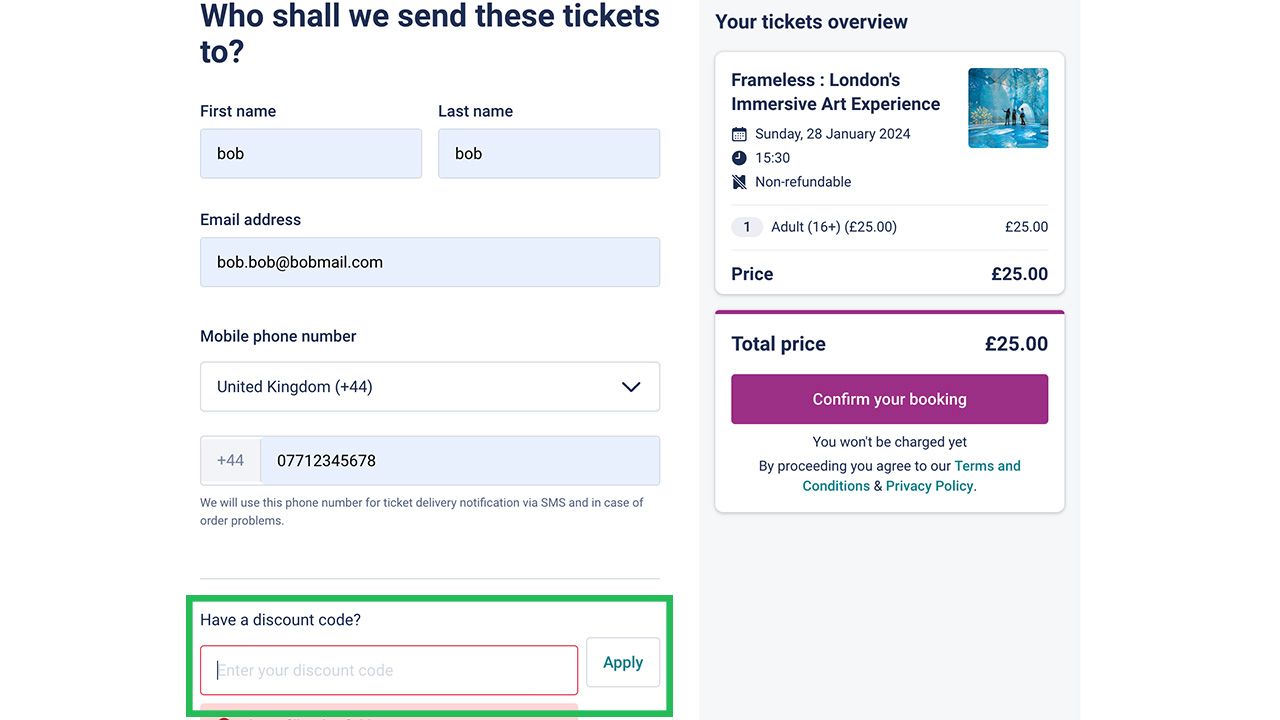Click the Adult (16+) ticket line
The image size is (1280, 720).
pos(833,227)
